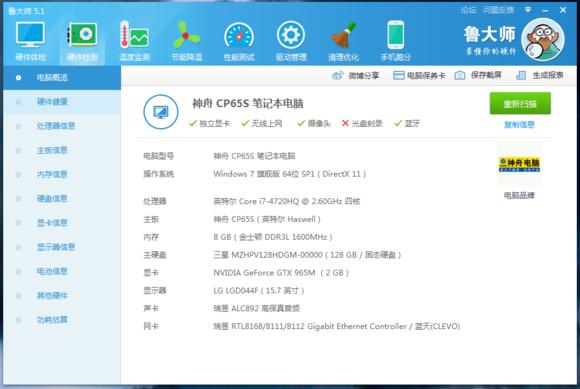Select the 神舟 CP65S Haswell motherboard value

[x=267, y=219]
